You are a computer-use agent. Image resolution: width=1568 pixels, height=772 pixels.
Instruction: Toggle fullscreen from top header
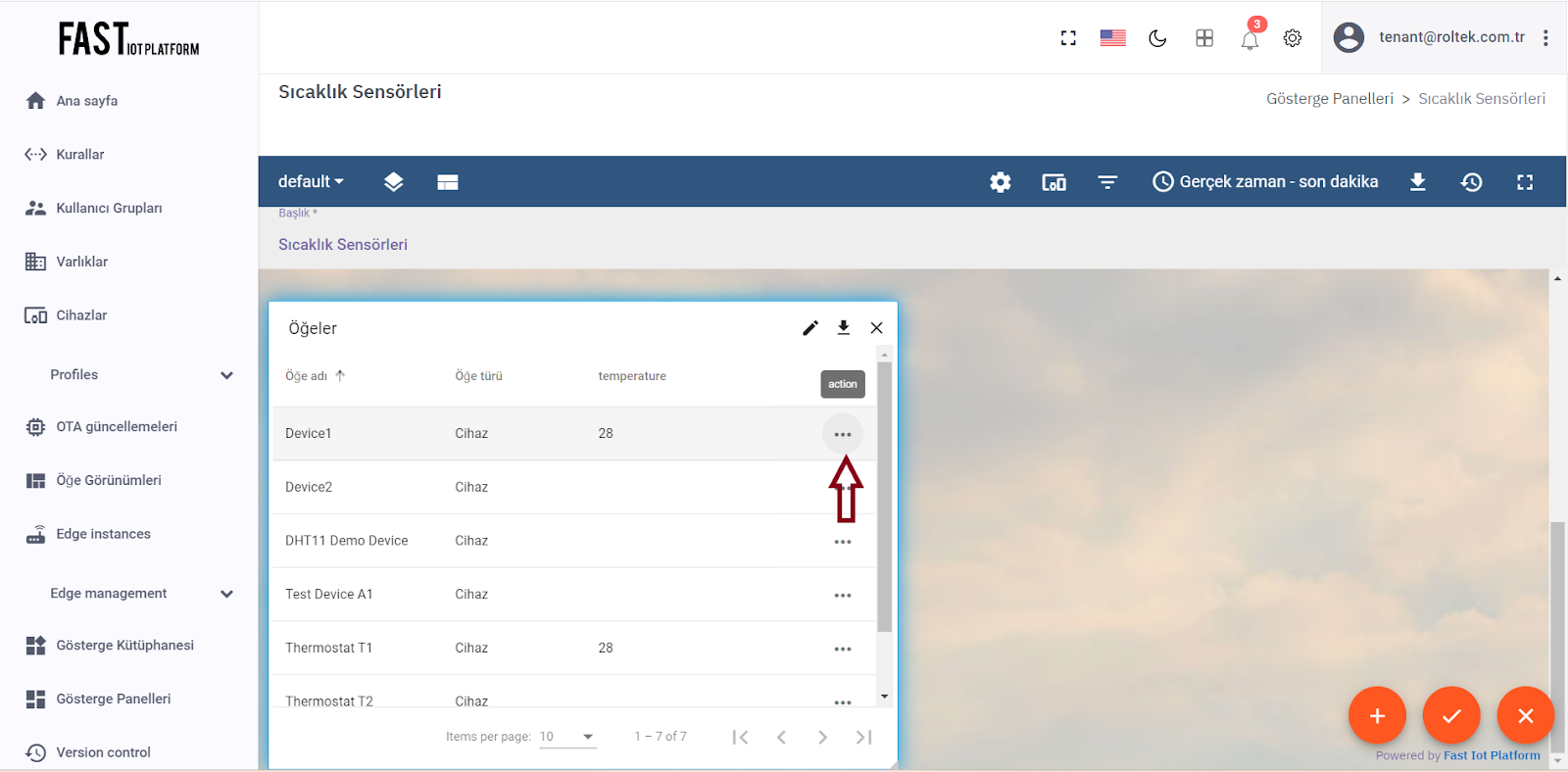tap(1068, 38)
